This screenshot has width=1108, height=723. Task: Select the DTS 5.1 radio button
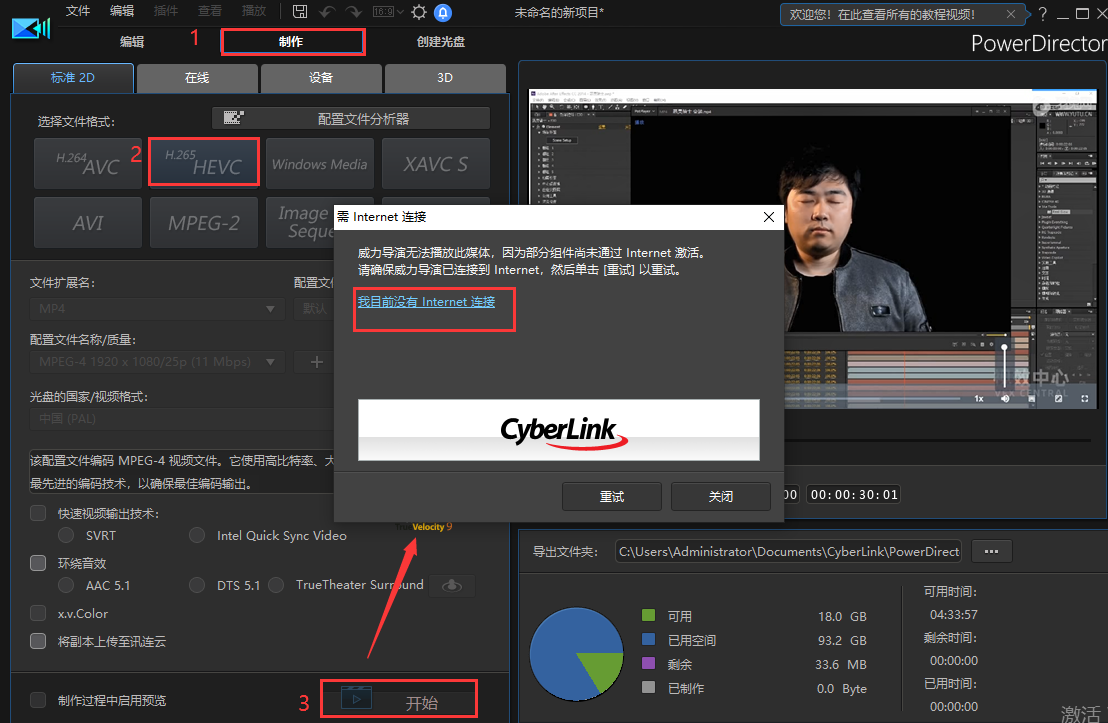(x=197, y=585)
